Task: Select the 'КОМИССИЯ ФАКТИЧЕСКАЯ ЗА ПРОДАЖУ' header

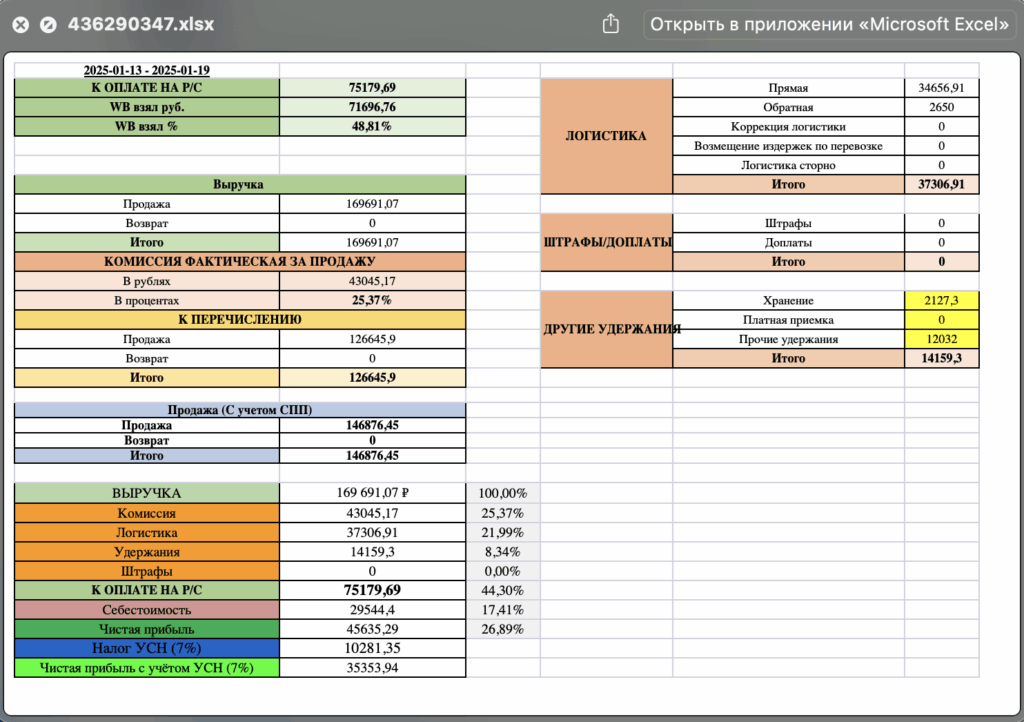Action: point(240,262)
